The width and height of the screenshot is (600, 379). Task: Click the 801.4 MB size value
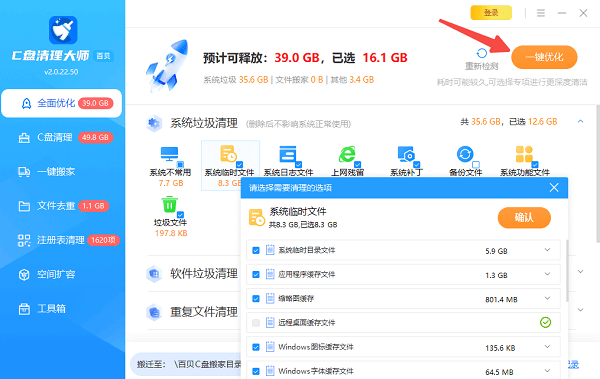click(x=501, y=300)
